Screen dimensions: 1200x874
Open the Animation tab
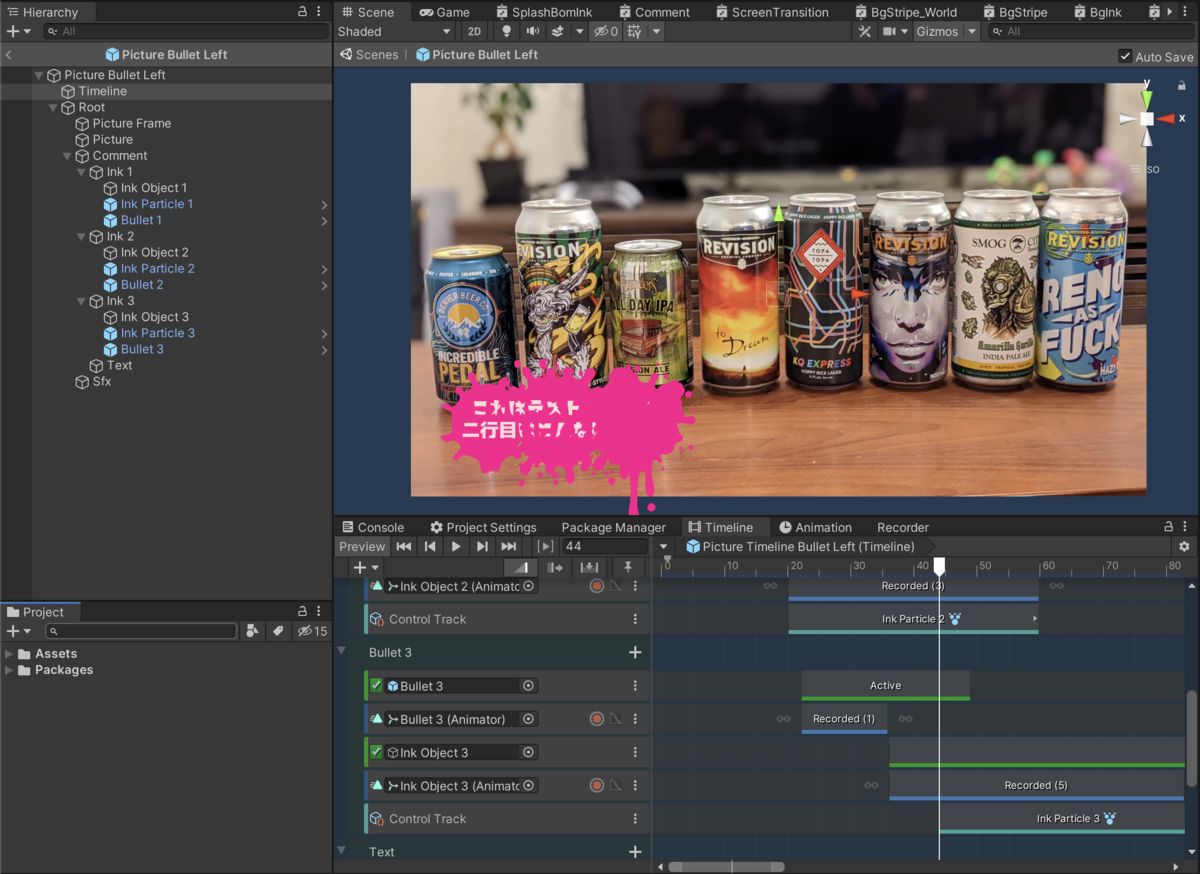815,527
